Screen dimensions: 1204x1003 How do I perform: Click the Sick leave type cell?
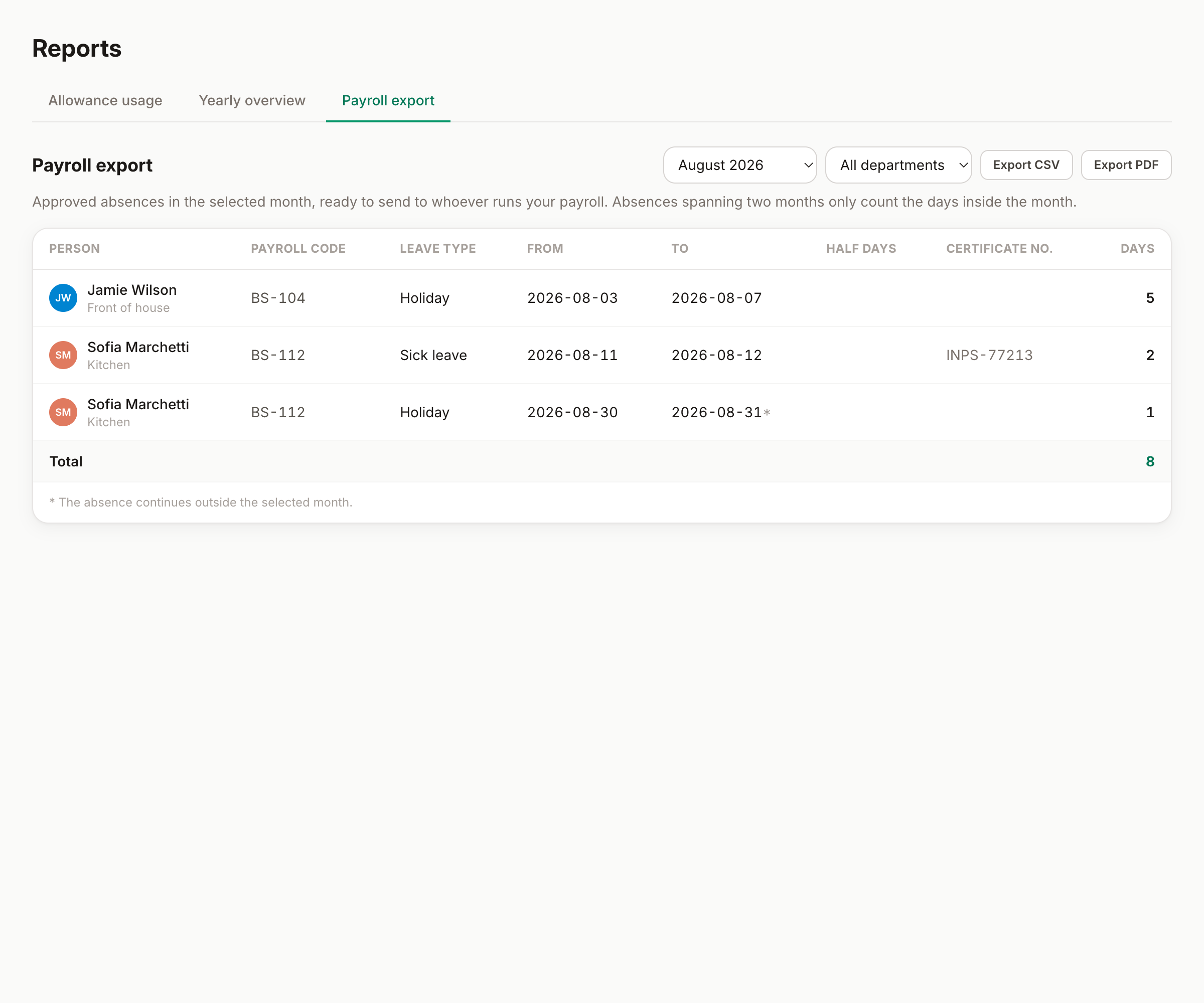(x=433, y=356)
